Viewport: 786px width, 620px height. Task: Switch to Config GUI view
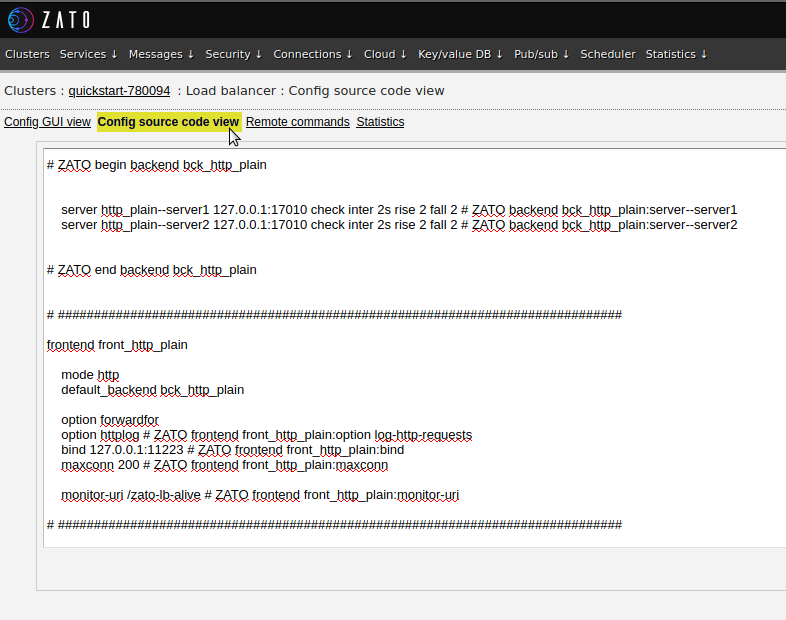(47, 122)
